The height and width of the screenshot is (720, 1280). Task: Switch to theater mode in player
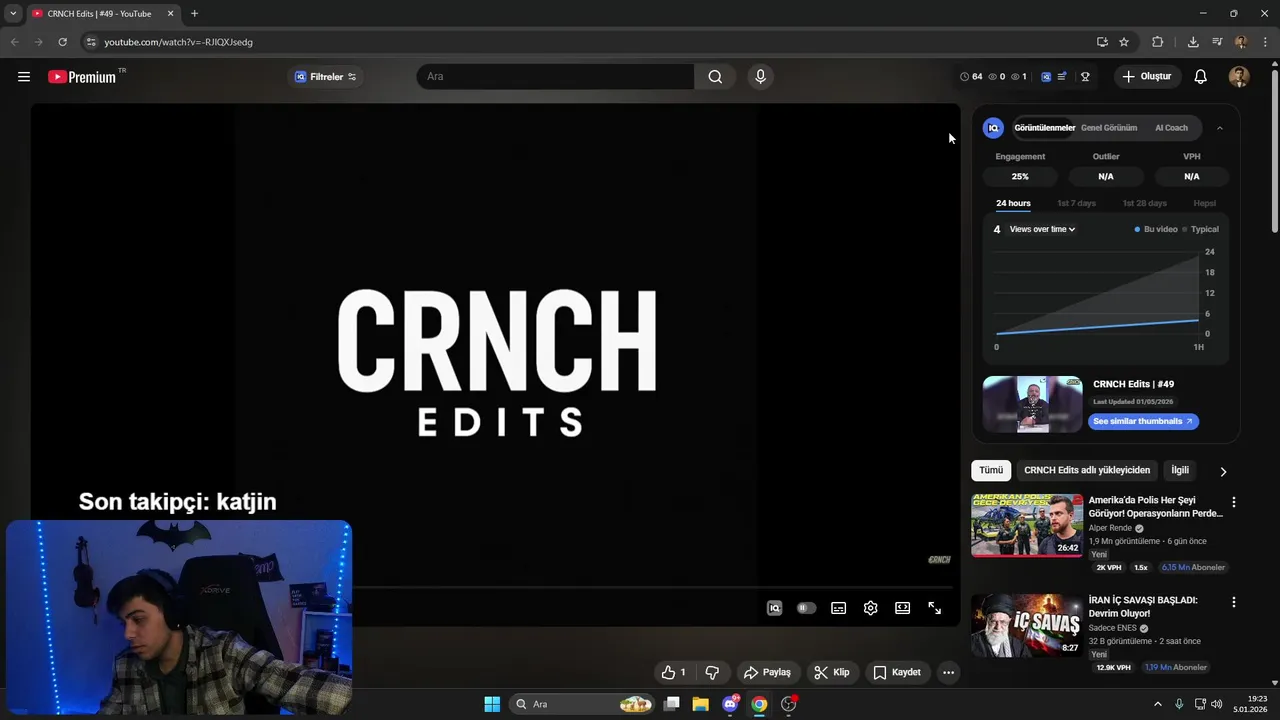pos(902,608)
